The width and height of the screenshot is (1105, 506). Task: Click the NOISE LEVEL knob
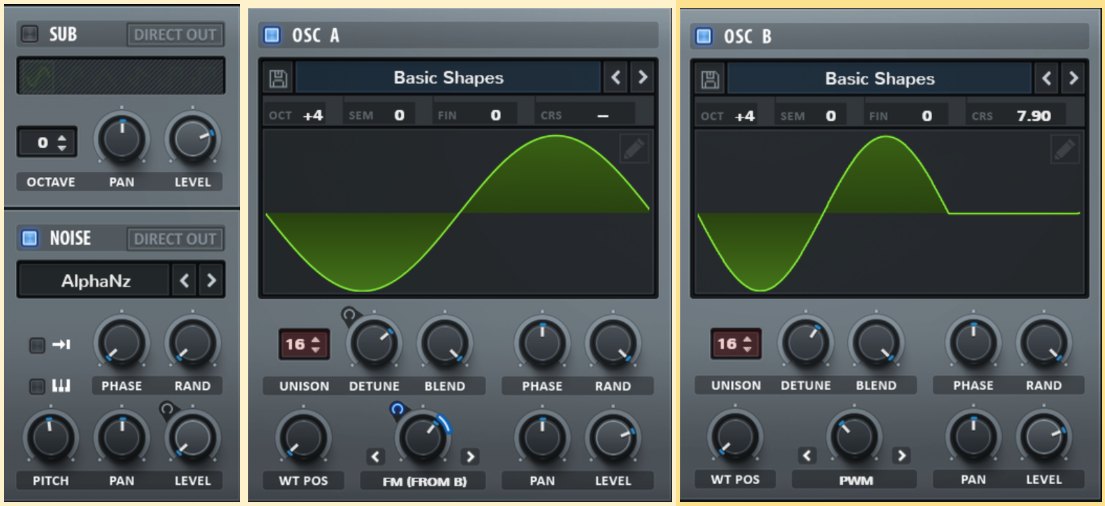point(192,438)
